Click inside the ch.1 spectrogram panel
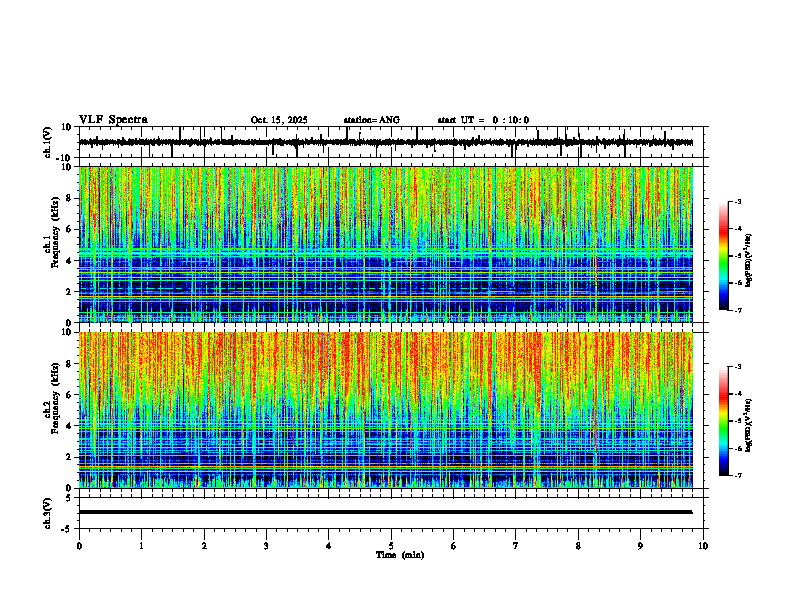 (385, 244)
